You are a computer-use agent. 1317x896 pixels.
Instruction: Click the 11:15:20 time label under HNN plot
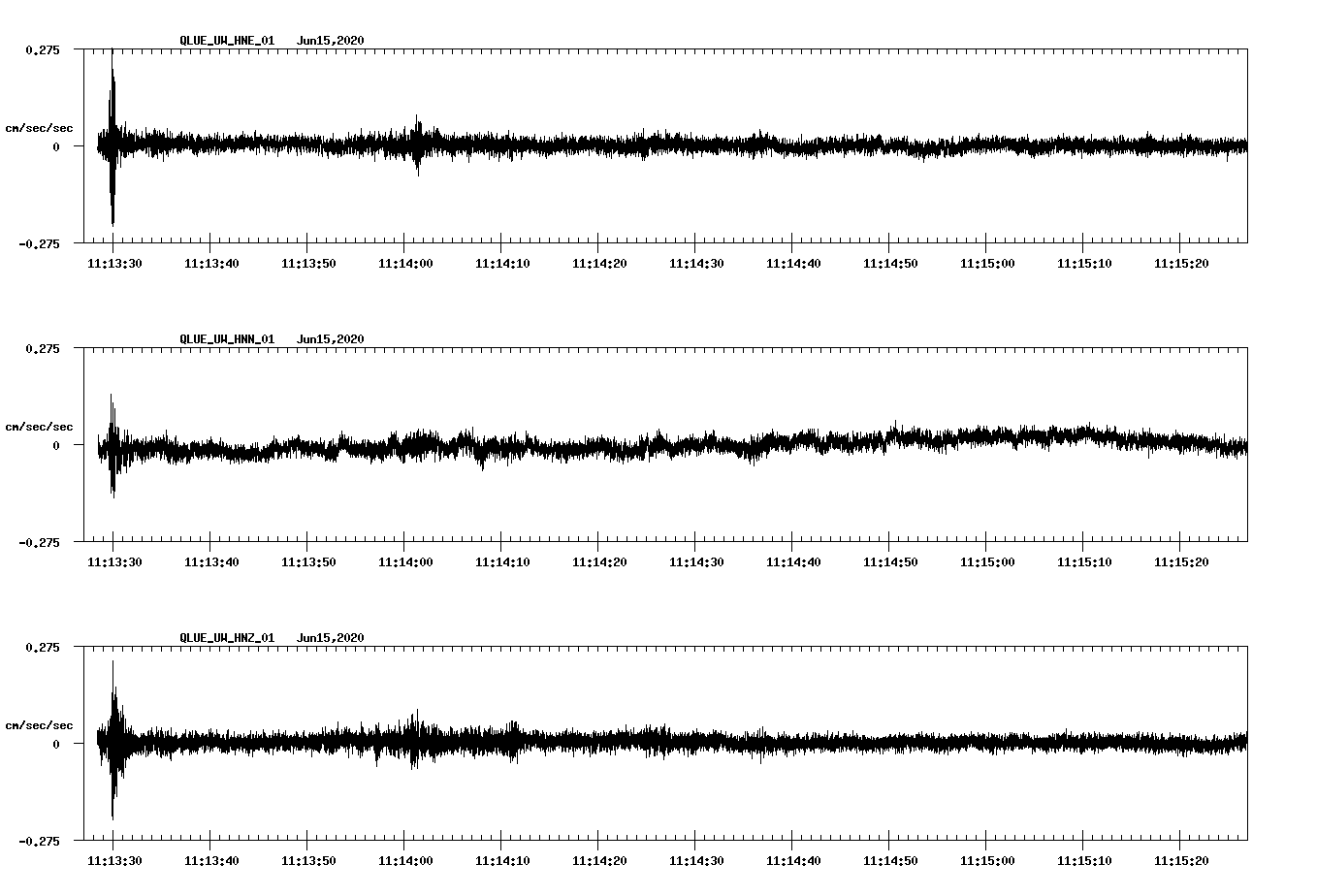(x=1181, y=562)
